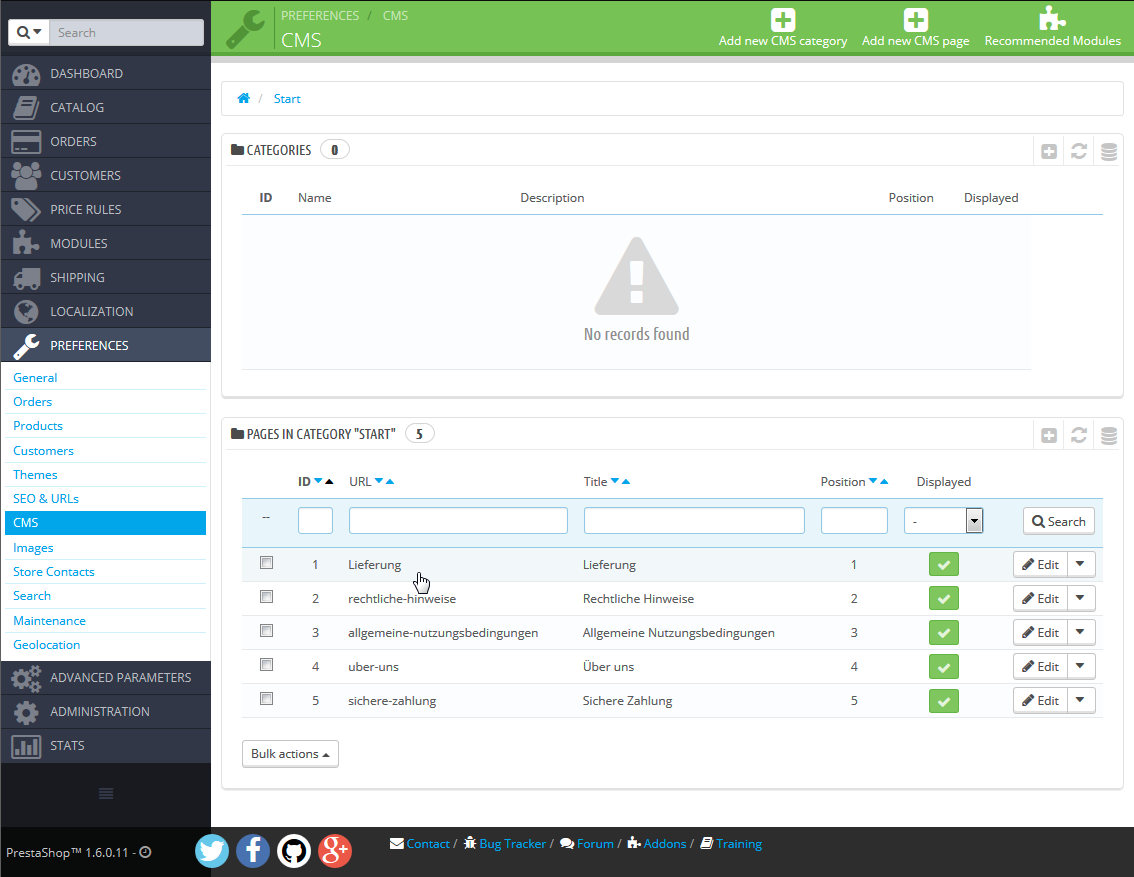The height and width of the screenshot is (877, 1134).
Task: Expand actions dropdown for allgemeine-nutzungsbedingungen row
Action: tap(1080, 632)
